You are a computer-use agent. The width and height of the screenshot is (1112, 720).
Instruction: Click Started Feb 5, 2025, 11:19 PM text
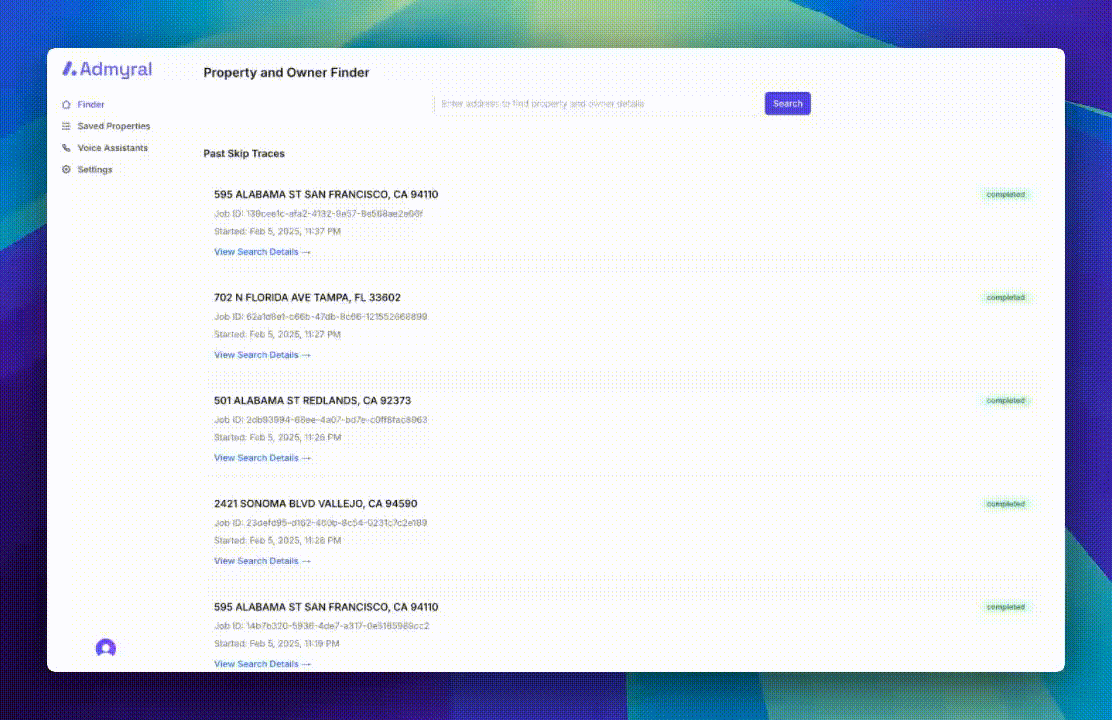[277, 643]
